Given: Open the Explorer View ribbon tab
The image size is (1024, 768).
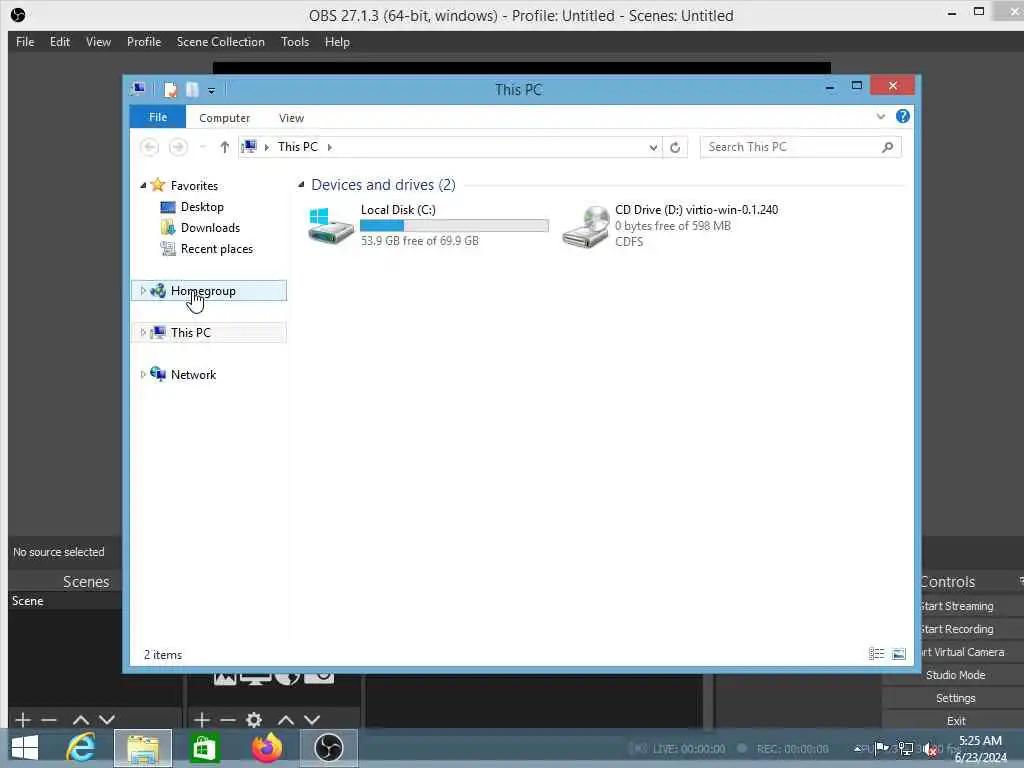Looking at the screenshot, I should coord(291,118).
